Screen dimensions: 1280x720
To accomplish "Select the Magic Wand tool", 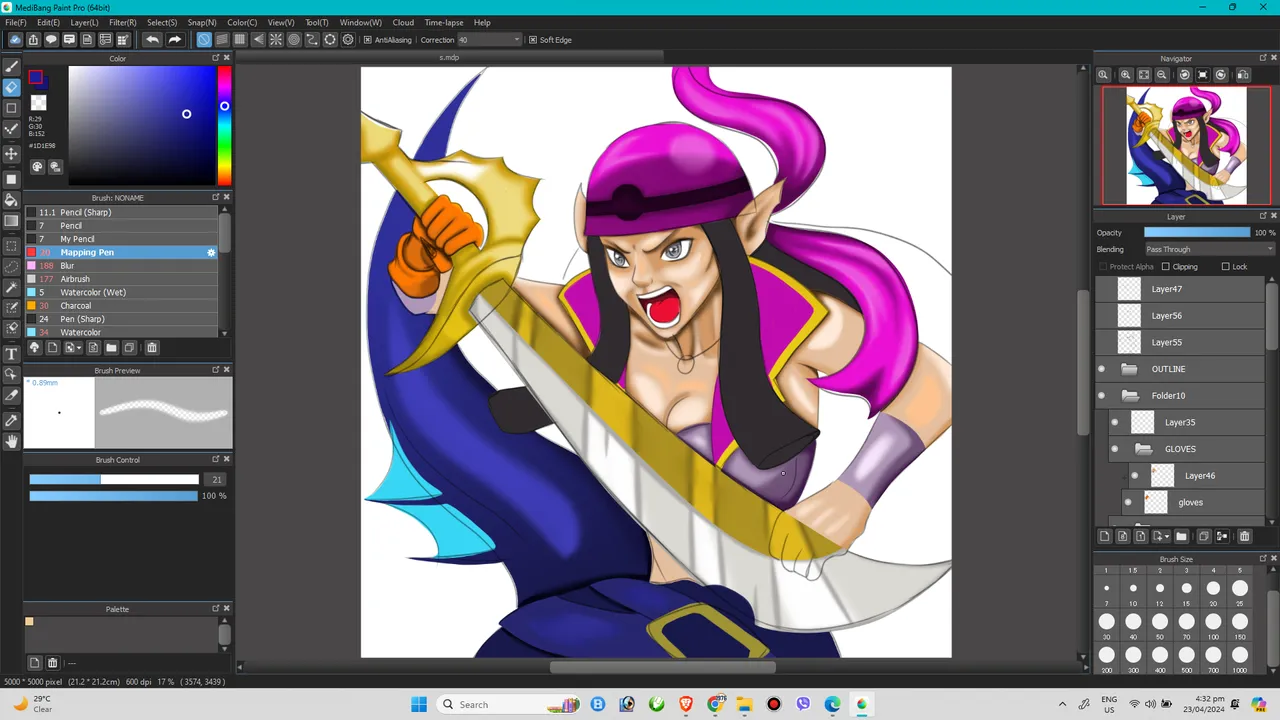I will [12, 287].
